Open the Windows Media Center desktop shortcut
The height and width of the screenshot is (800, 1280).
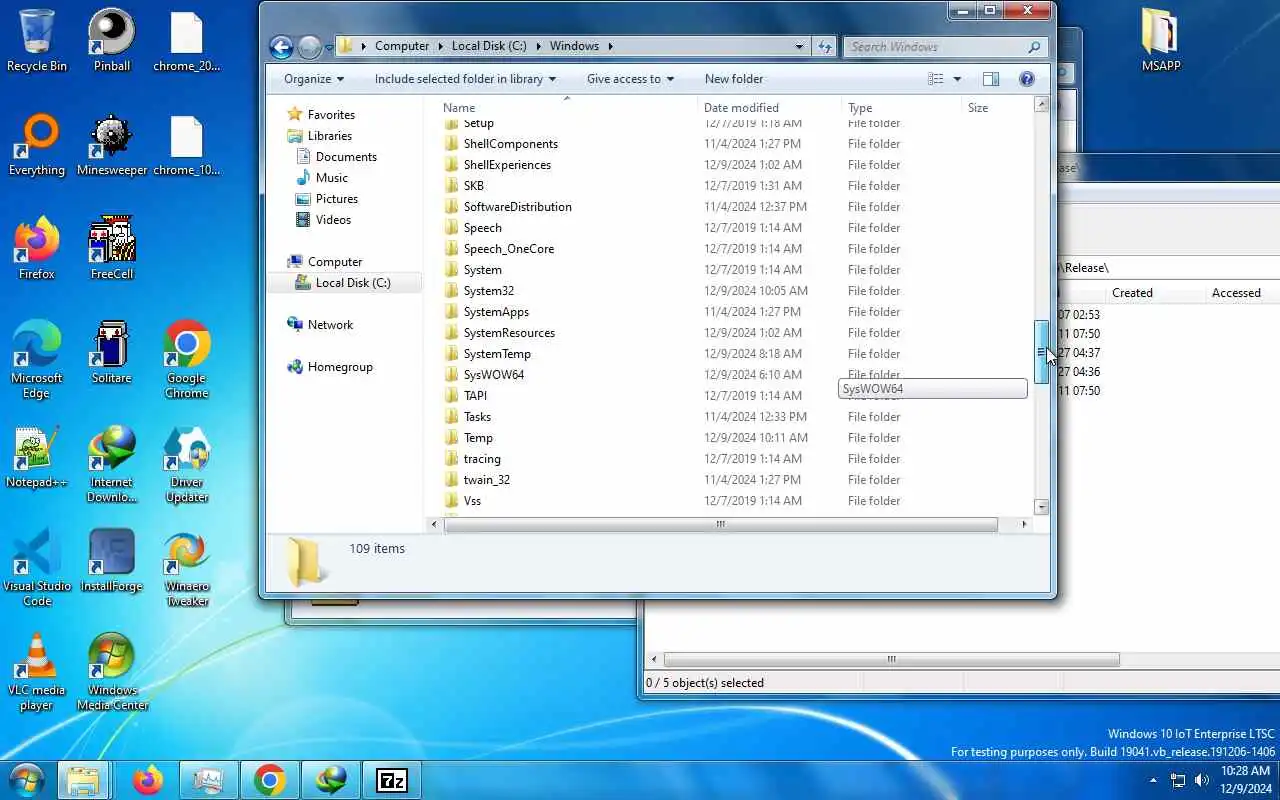[x=111, y=672]
